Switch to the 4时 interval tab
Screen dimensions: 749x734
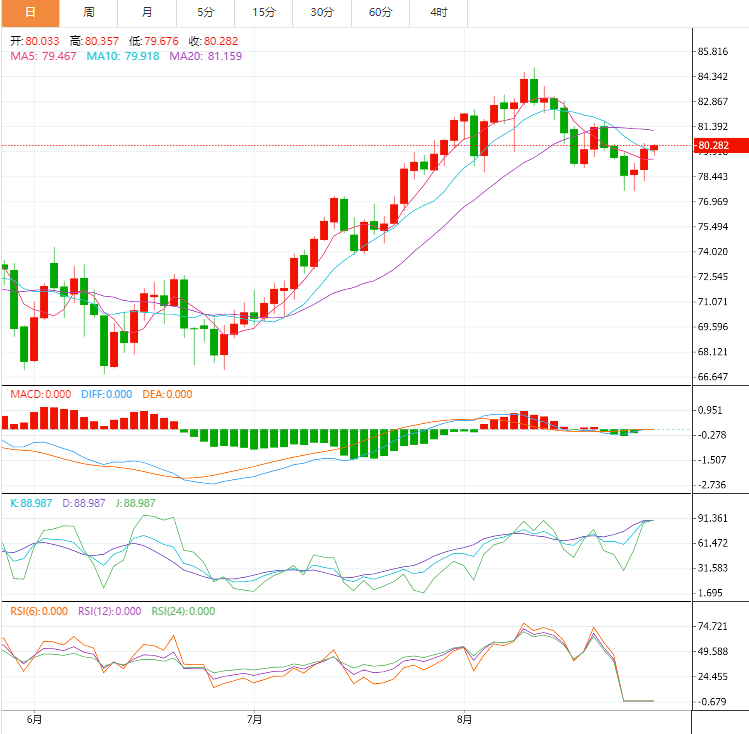[x=438, y=12]
